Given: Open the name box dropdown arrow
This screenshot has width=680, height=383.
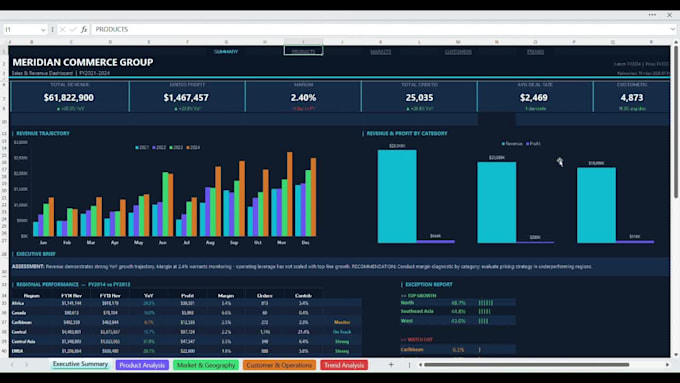Looking at the screenshot, I should click(43, 29).
